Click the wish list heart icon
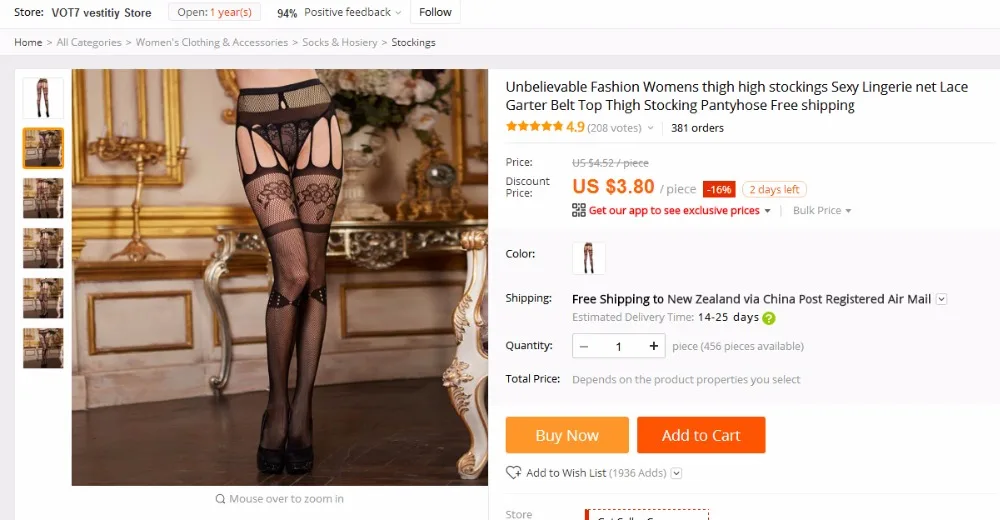The height and width of the screenshot is (520, 1000). pos(513,473)
